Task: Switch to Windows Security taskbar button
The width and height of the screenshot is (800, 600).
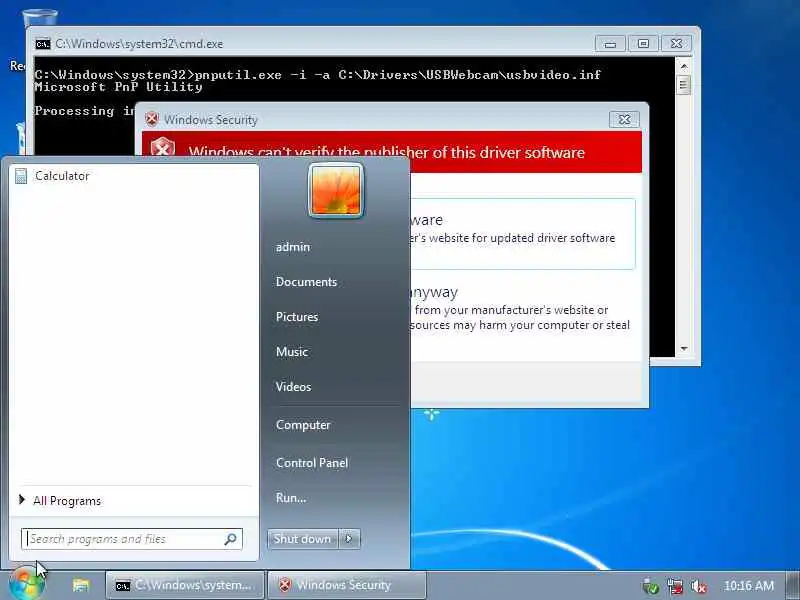Action: (346, 585)
